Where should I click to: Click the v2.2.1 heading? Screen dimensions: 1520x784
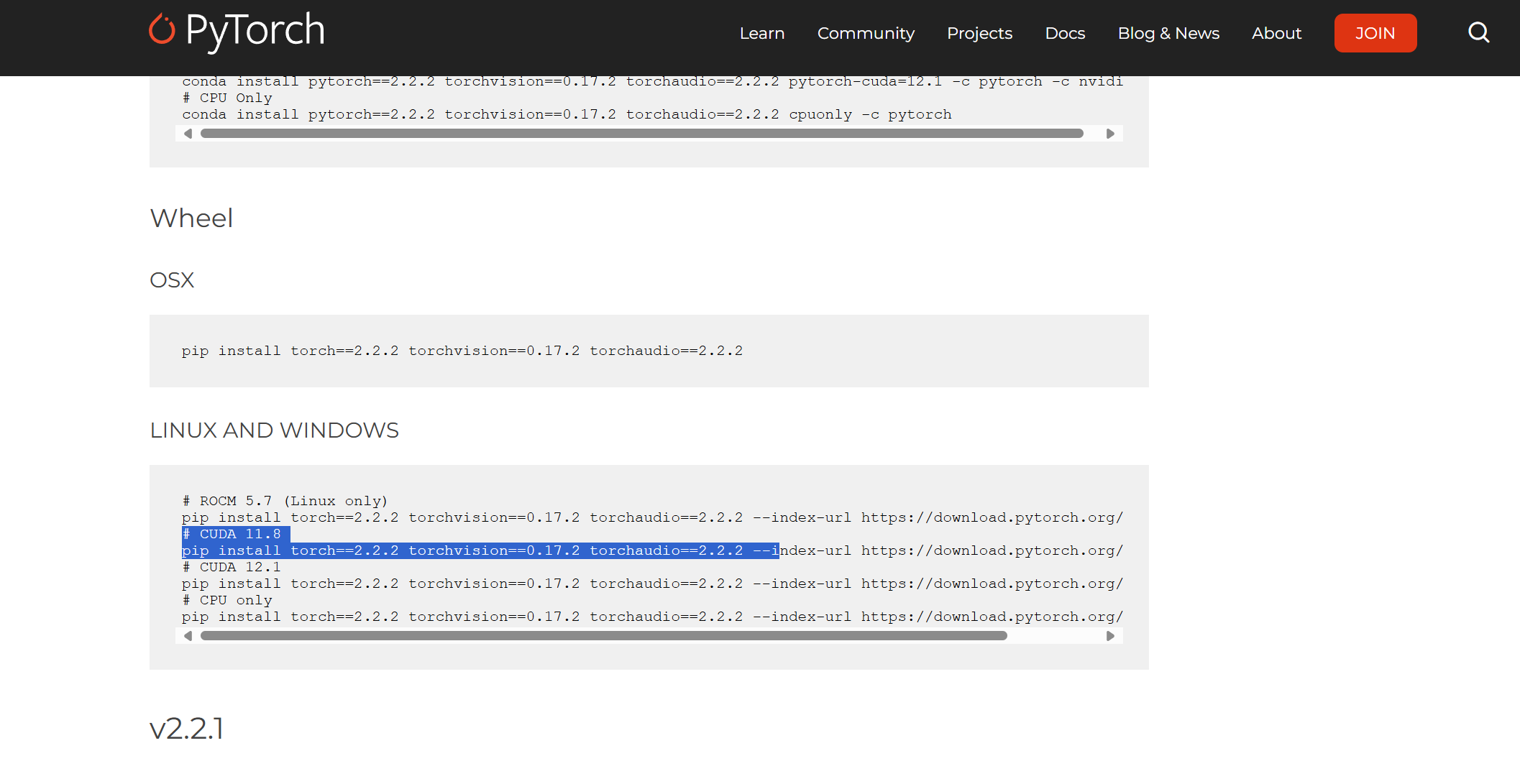(x=187, y=728)
